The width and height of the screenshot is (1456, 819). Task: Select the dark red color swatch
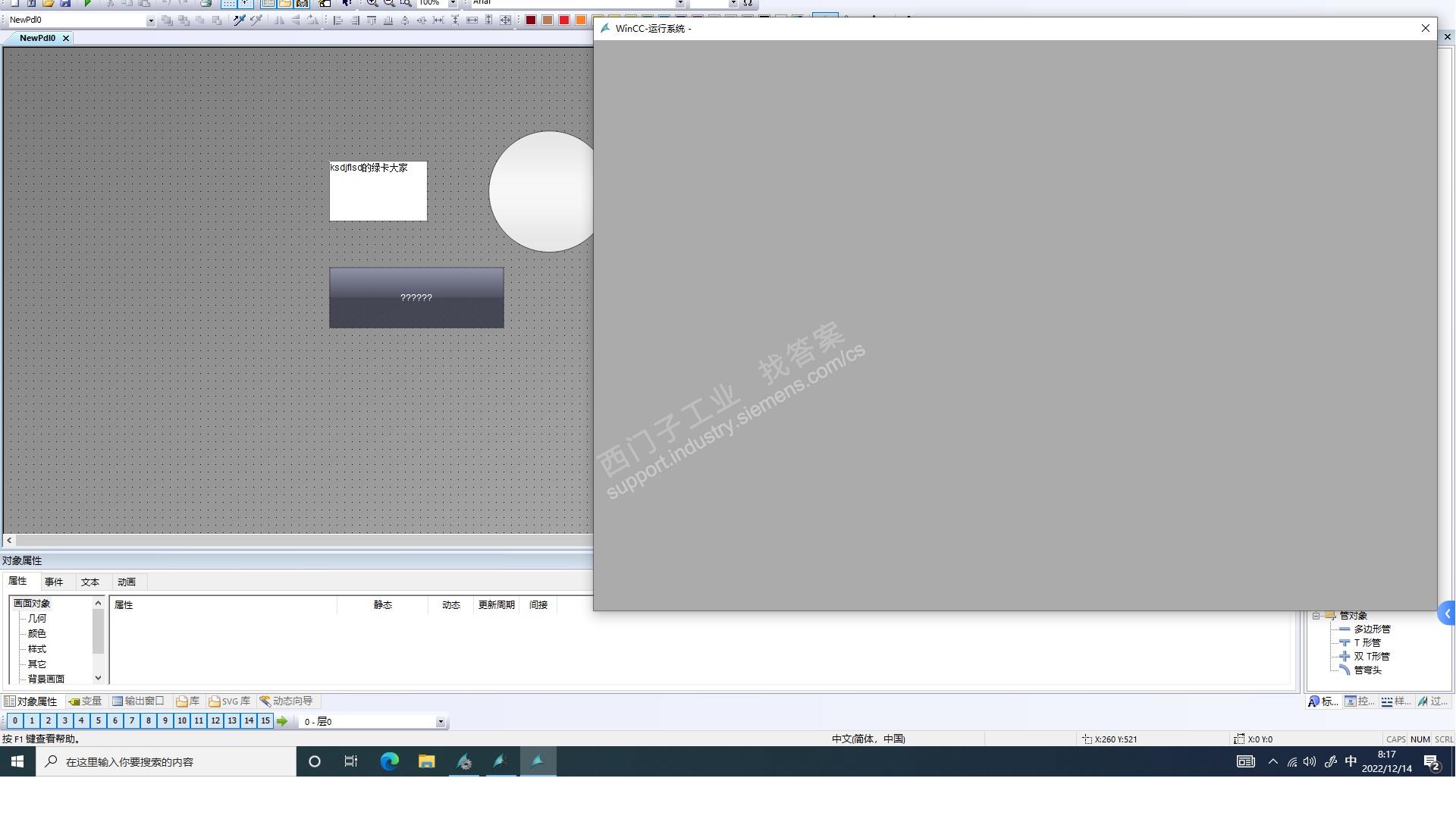[x=531, y=20]
